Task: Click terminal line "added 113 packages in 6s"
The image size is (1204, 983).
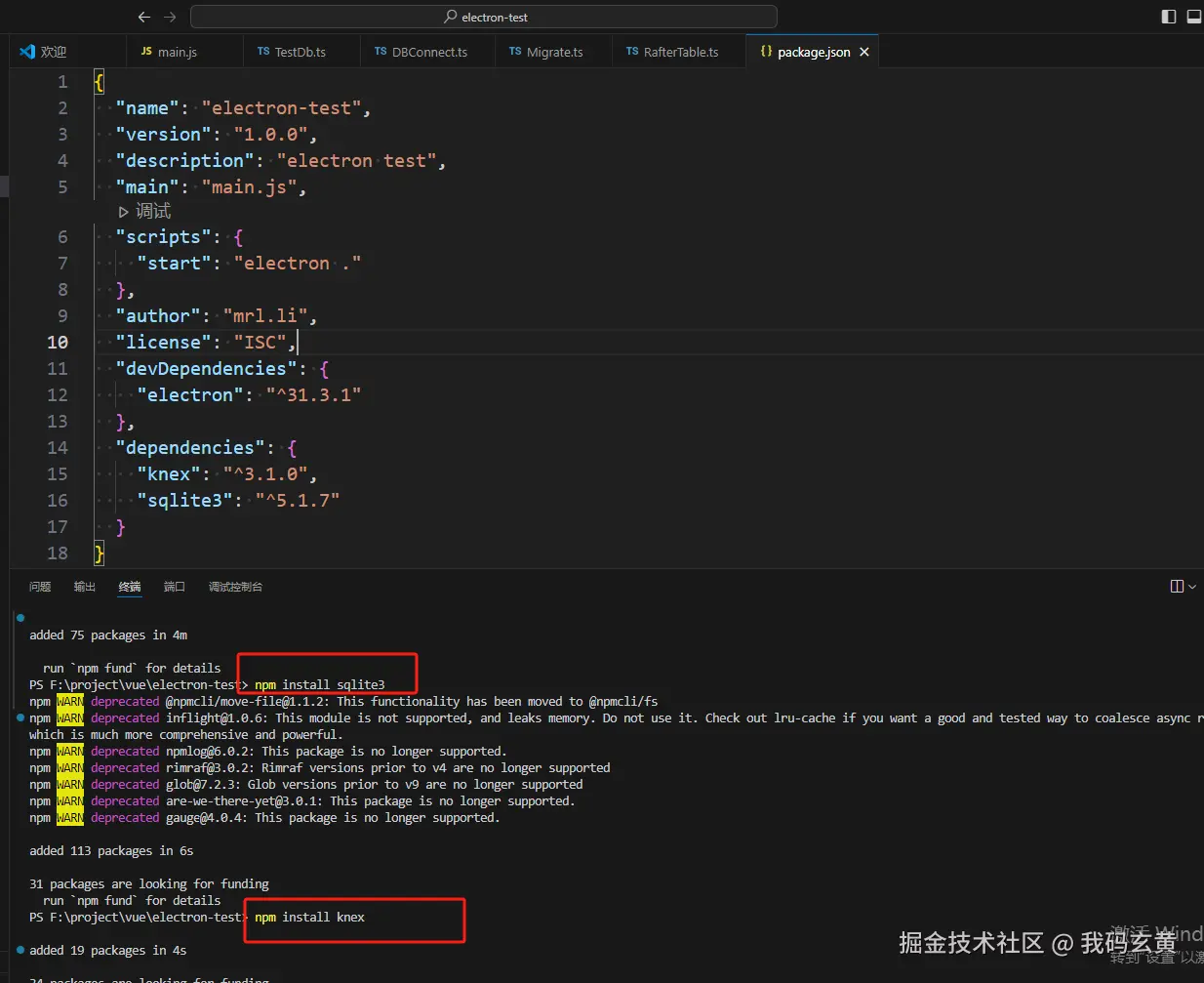Action: pyautogui.click(x=111, y=851)
